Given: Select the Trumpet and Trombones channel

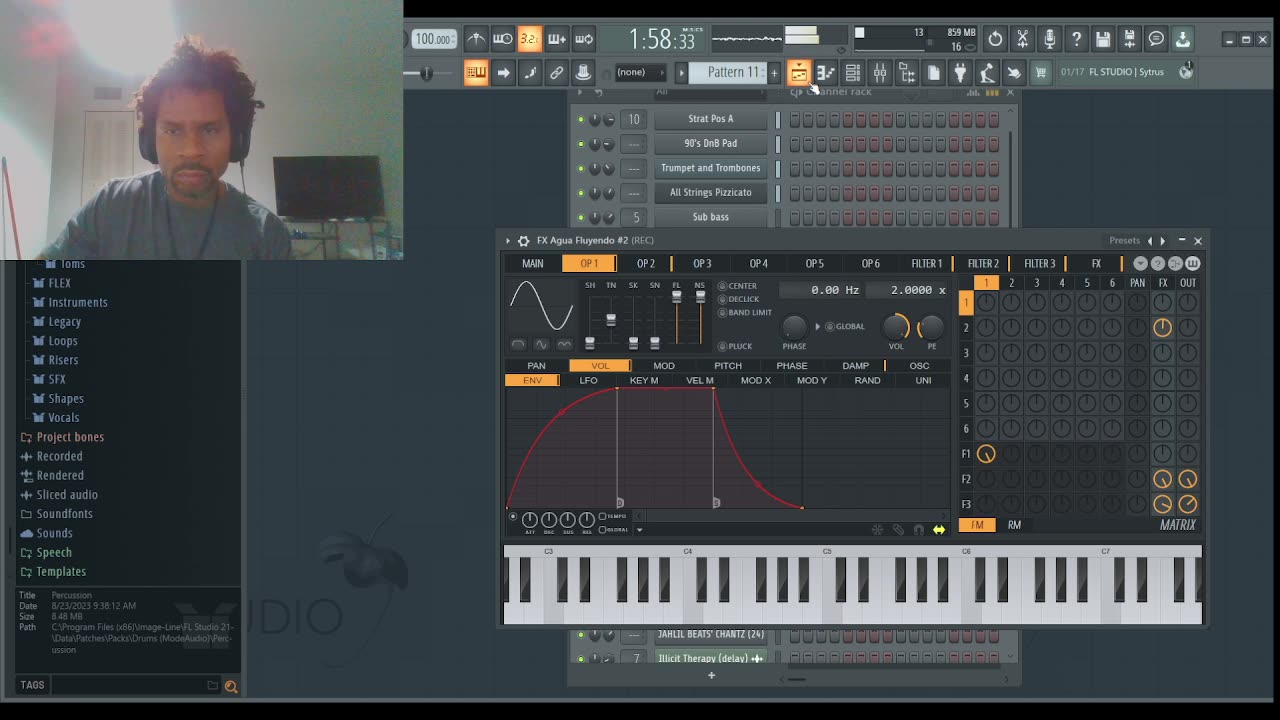Looking at the screenshot, I should point(711,168).
